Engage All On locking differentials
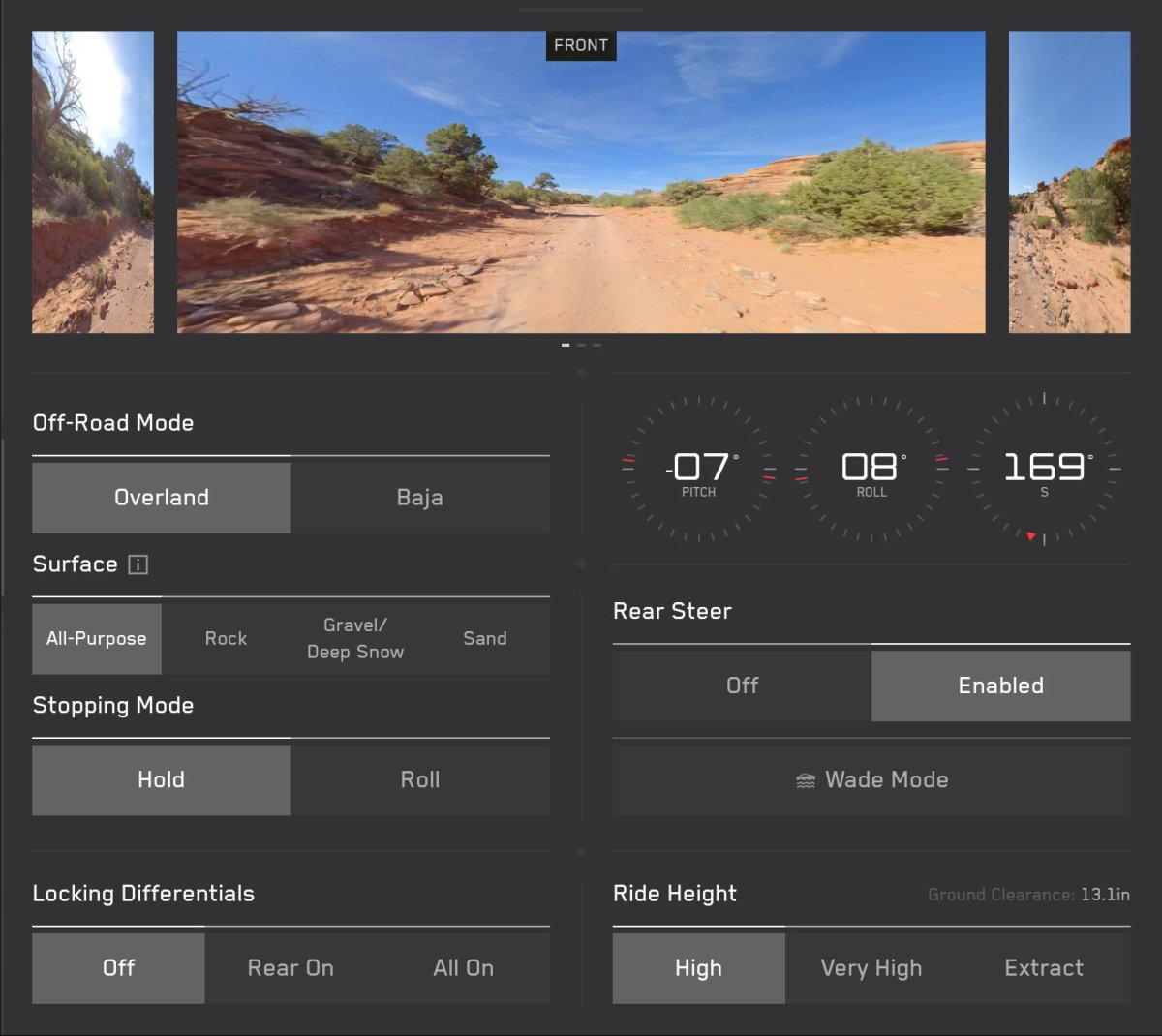The image size is (1162, 1036). 464,968
